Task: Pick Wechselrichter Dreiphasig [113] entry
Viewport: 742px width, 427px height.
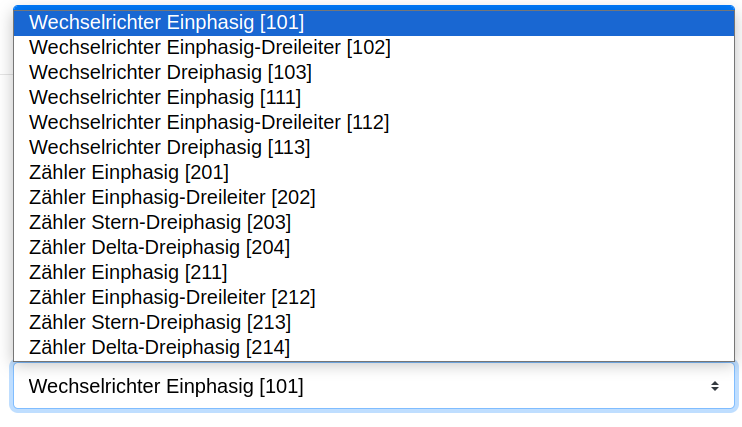Action: tap(374, 147)
